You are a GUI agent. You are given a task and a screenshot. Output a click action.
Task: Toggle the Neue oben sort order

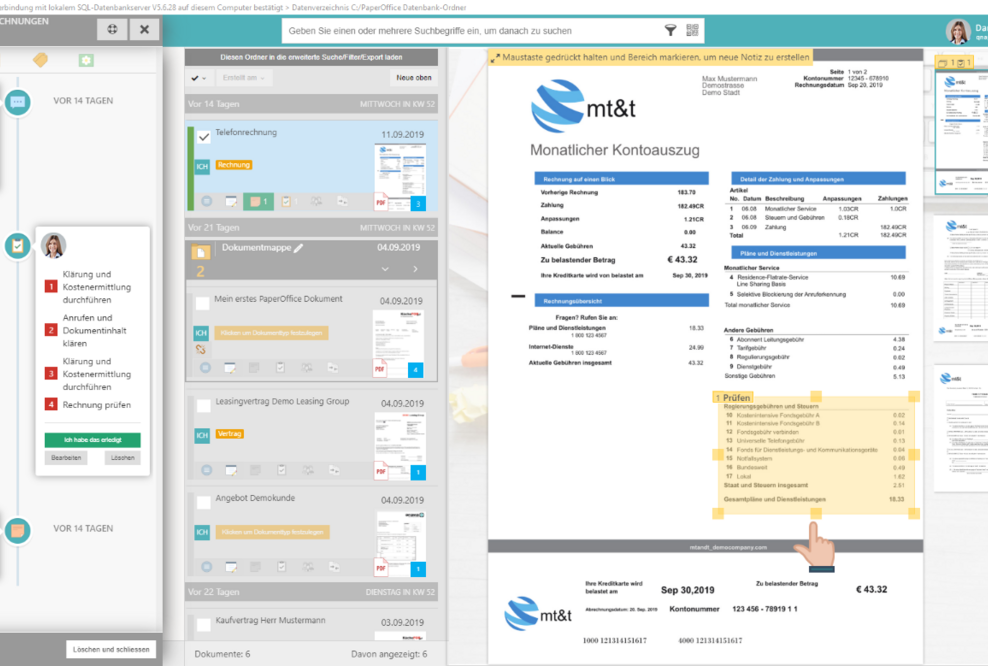(415, 78)
